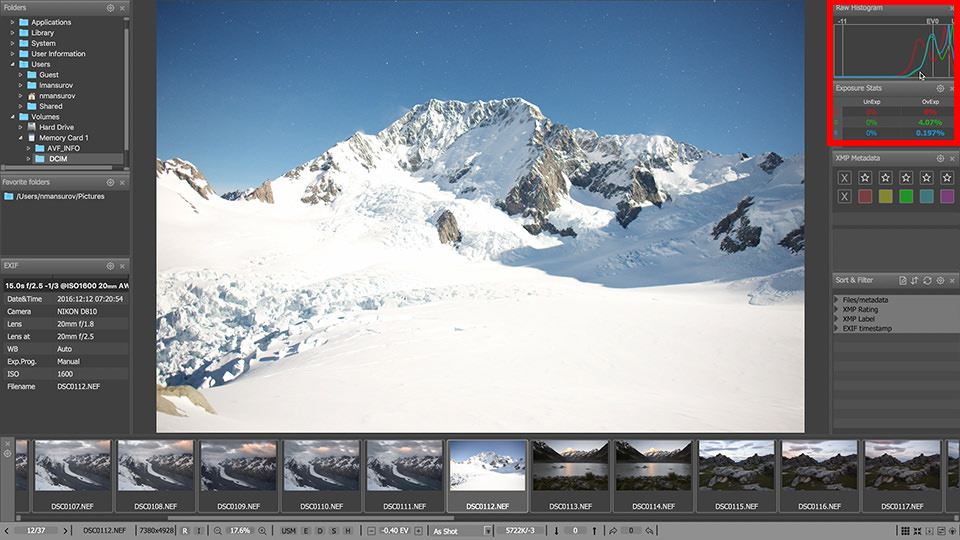Zoom out with the magnifier minus icon
The image size is (960, 540).
click(x=217, y=531)
